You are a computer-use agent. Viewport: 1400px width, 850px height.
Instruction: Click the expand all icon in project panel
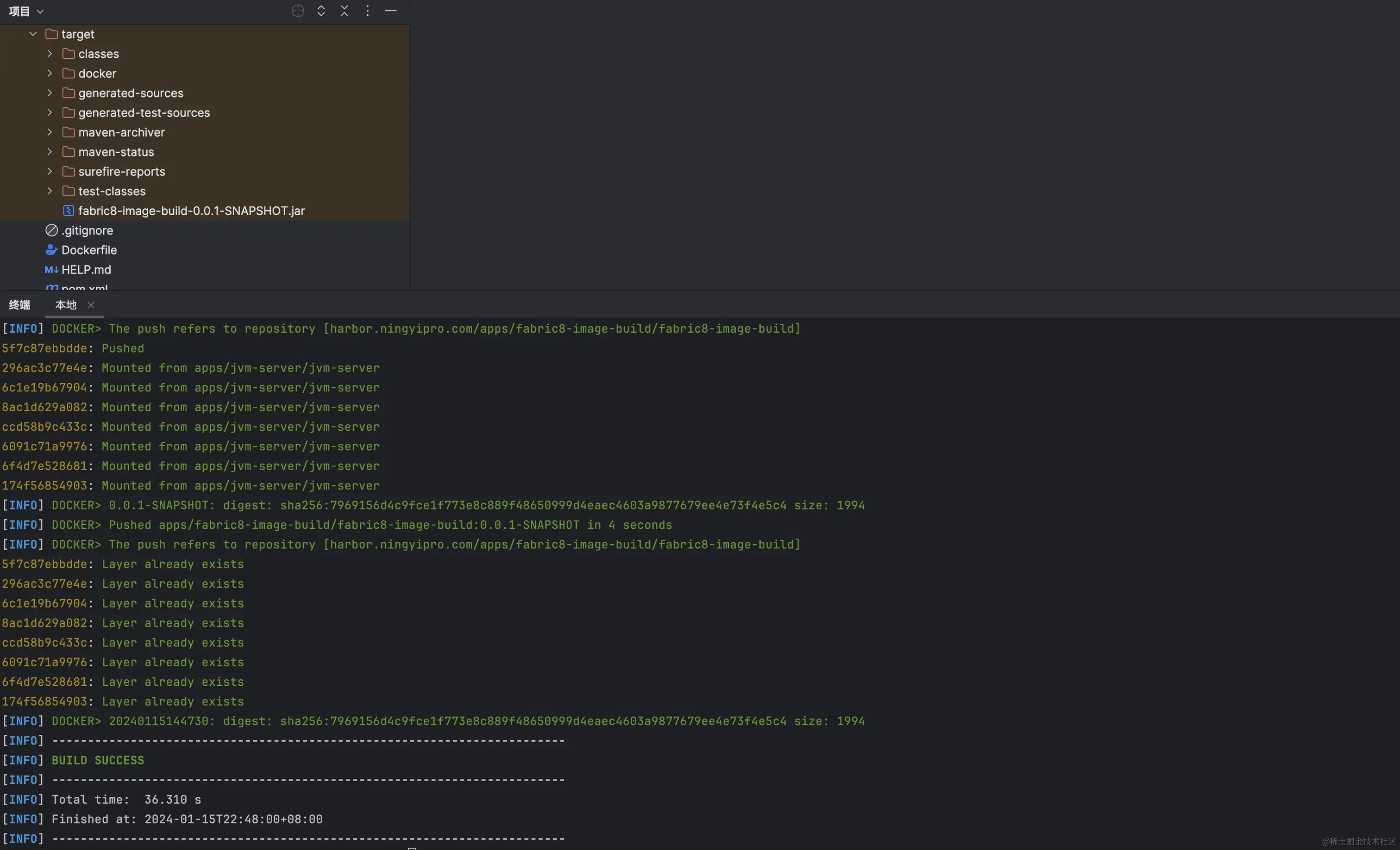pyautogui.click(x=321, y=11)
